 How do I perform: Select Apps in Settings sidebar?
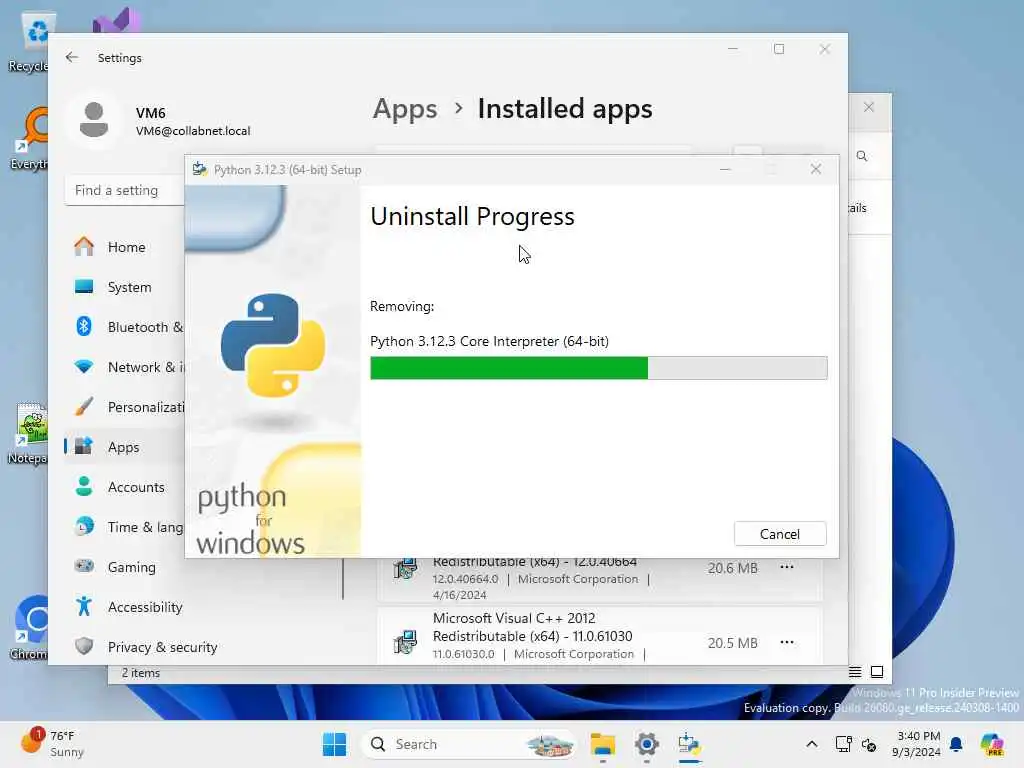(125, 447)
